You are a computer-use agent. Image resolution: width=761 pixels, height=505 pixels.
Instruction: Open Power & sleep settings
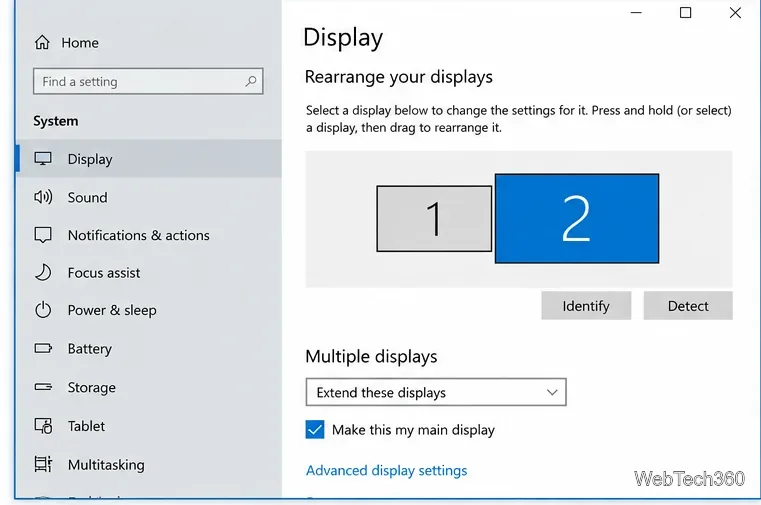112,310
